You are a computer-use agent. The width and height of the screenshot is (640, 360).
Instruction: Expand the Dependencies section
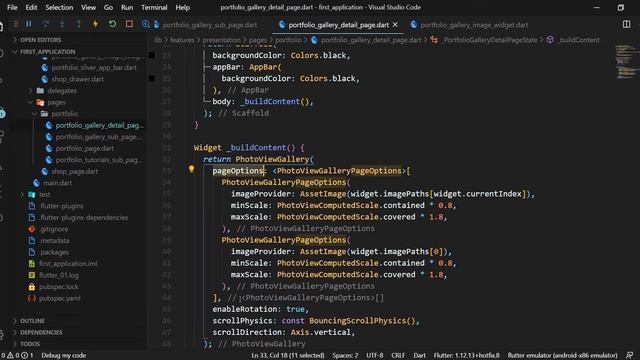coord(41,332)
